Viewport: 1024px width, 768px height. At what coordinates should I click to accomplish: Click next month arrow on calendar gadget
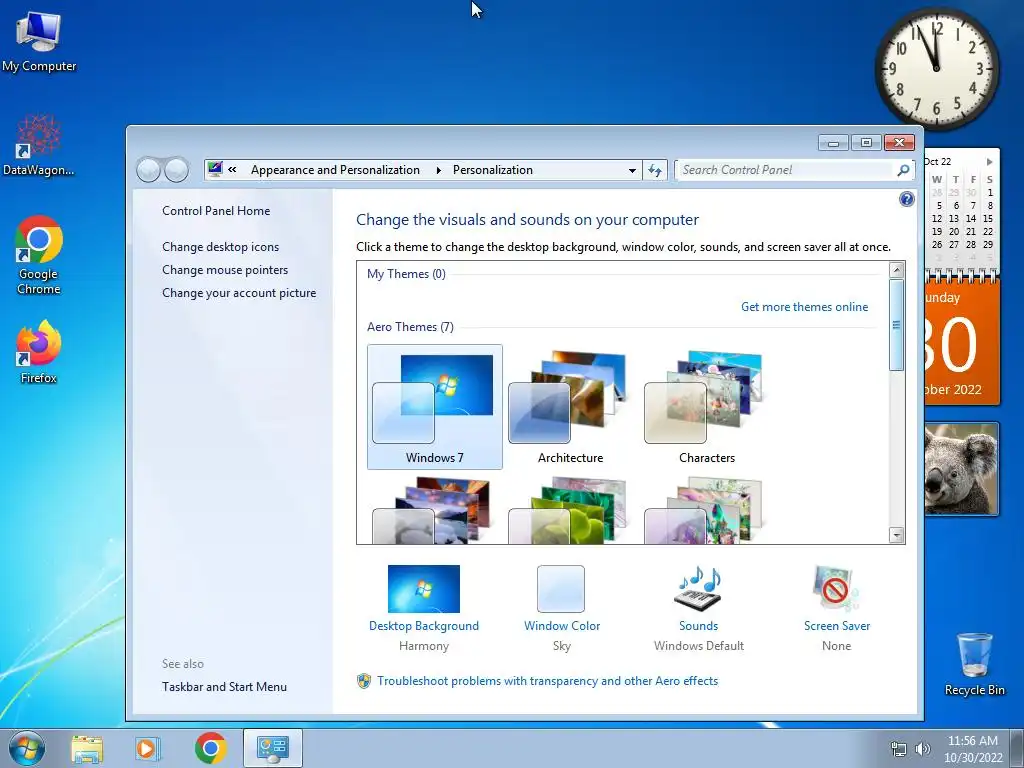(x=989, y=161)
